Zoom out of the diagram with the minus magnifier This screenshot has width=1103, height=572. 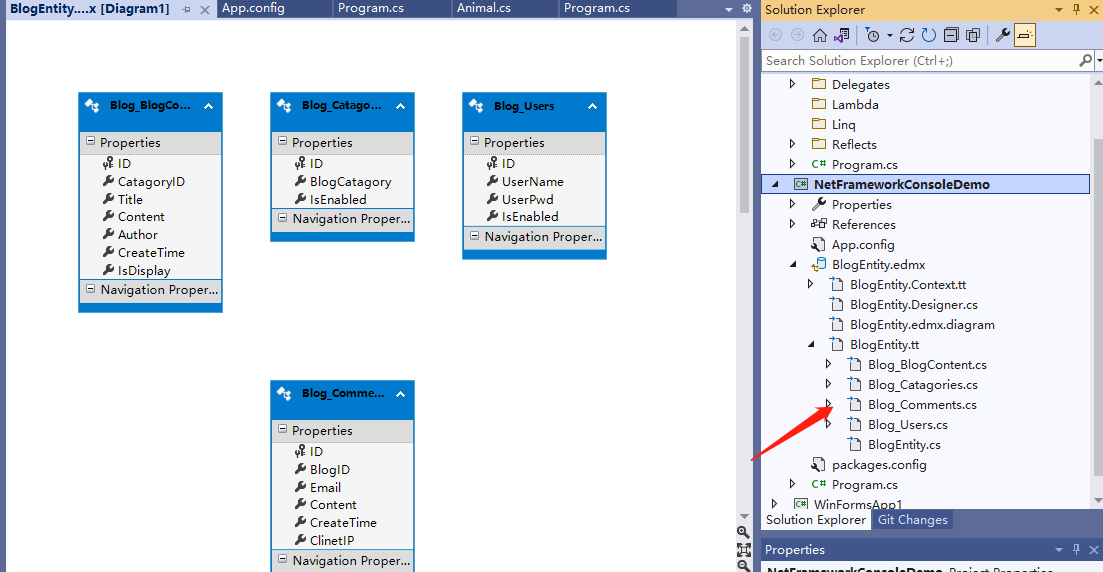(744, 565)
